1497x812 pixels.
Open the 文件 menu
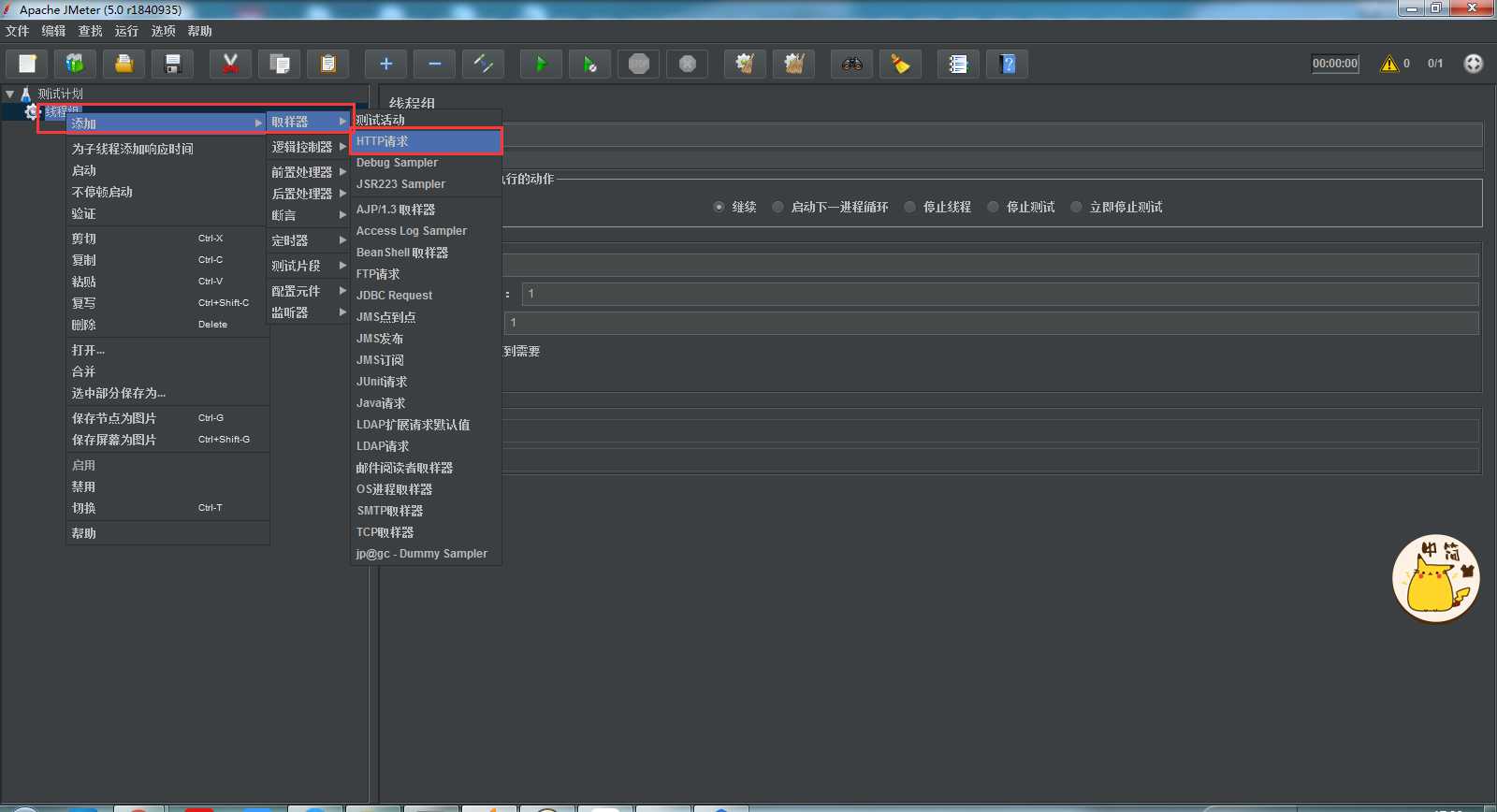17,31
